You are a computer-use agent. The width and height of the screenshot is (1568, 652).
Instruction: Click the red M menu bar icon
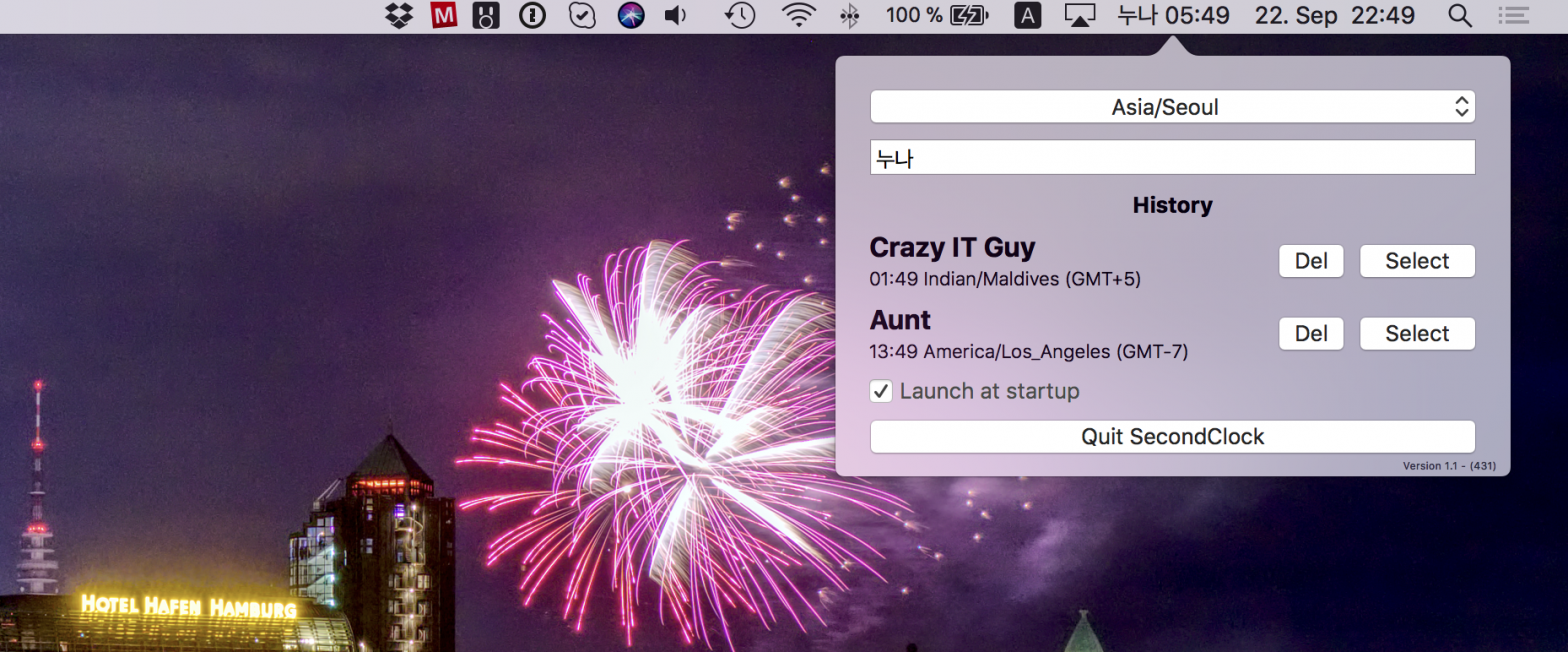coord(443,15)
